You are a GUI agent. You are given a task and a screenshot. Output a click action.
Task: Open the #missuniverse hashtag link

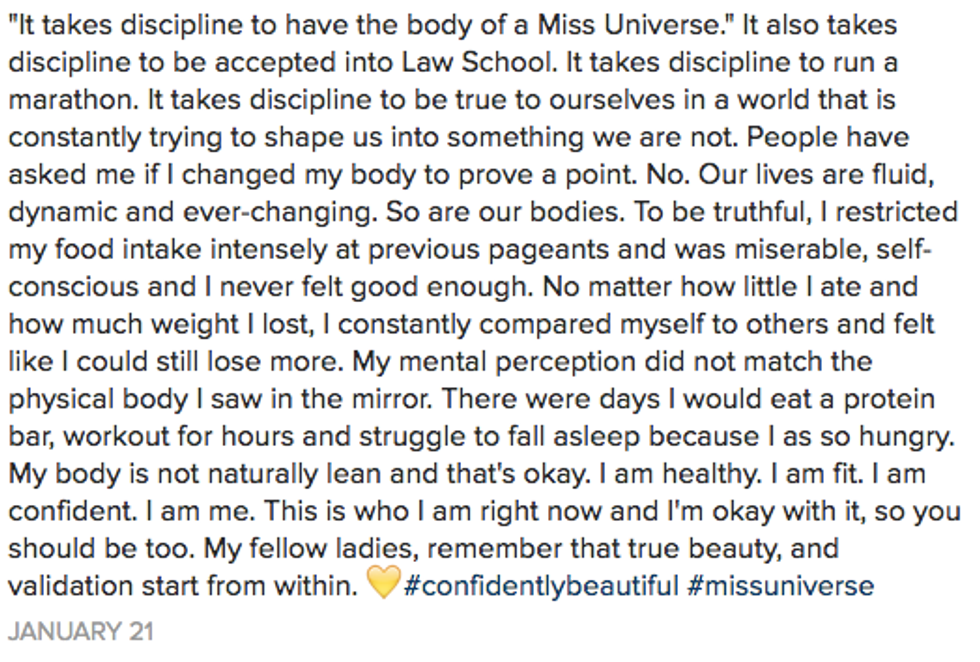(x=780, y=585)
